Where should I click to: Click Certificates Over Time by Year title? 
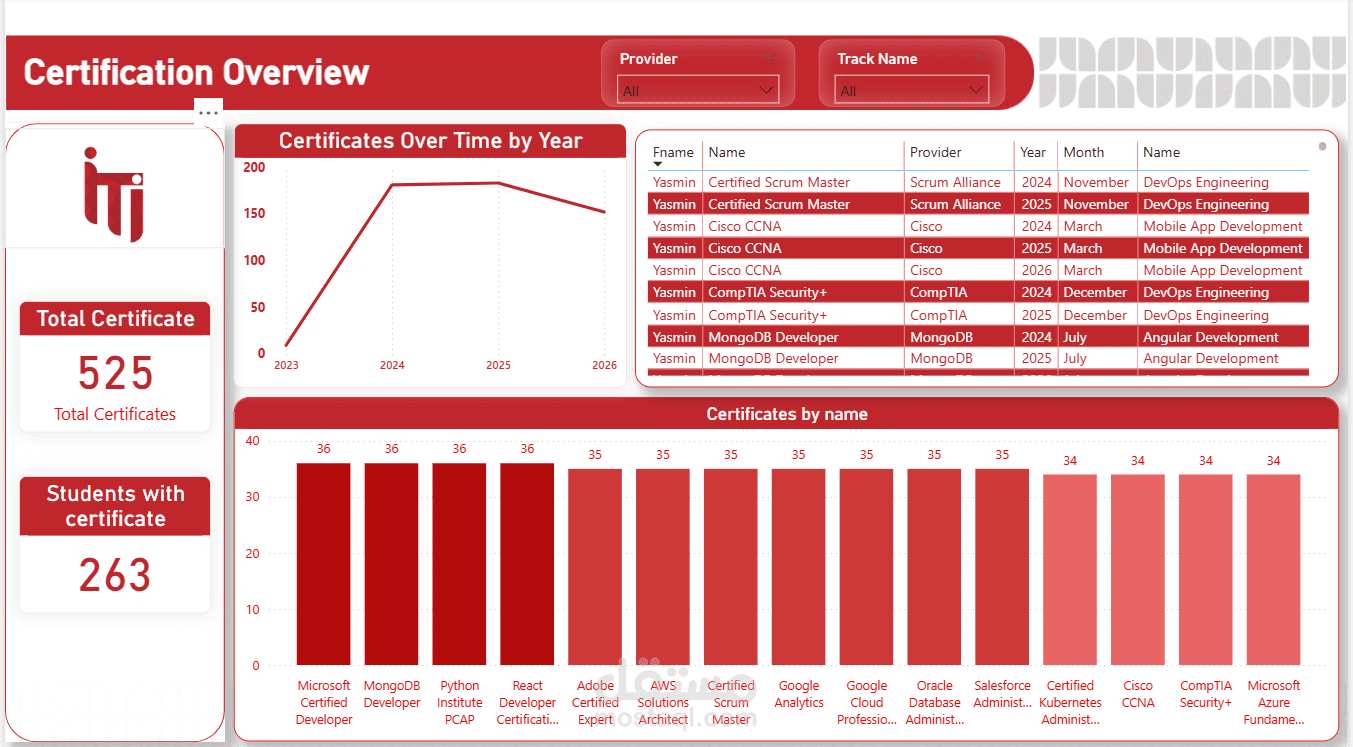pos(430,141)
